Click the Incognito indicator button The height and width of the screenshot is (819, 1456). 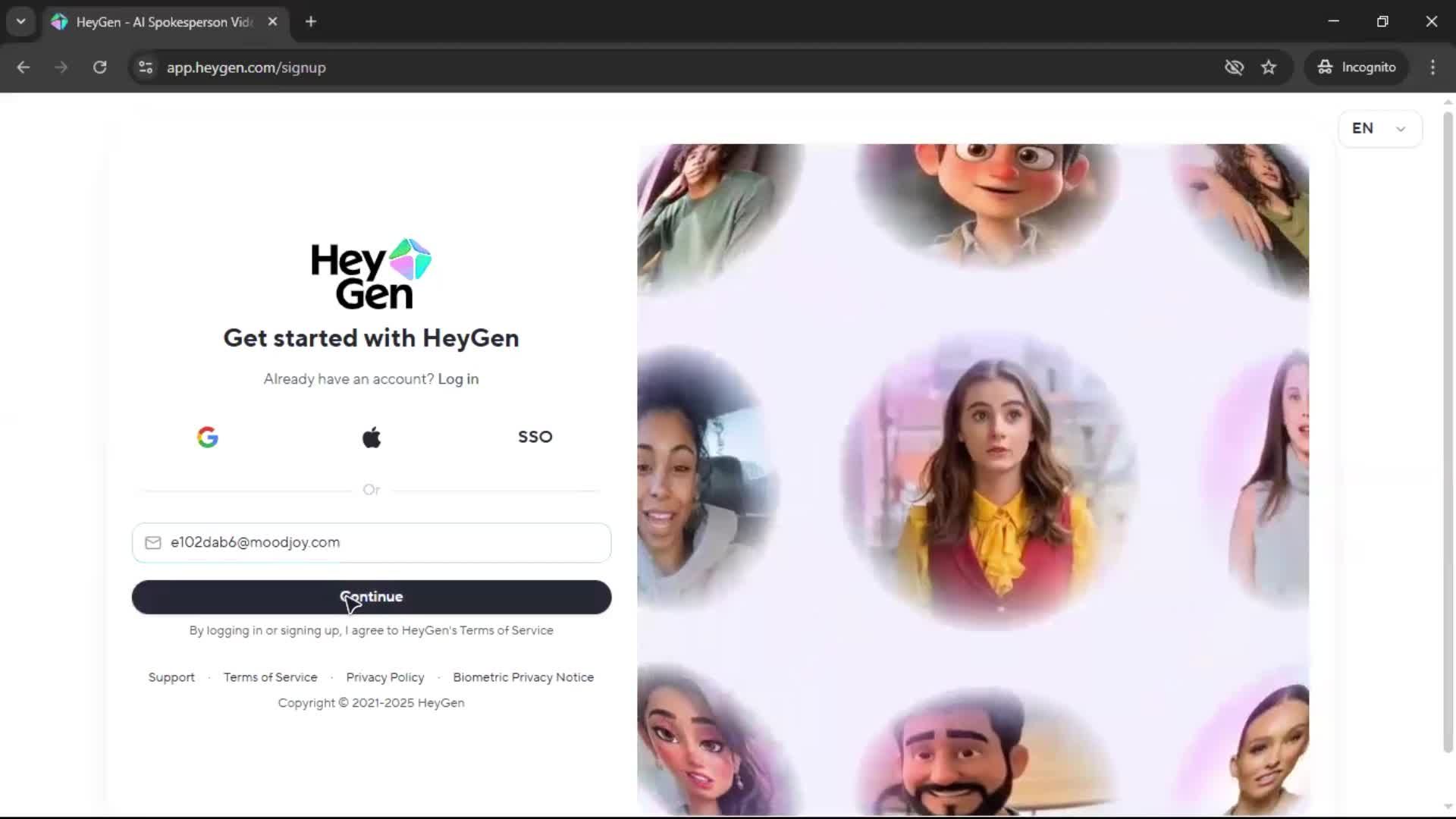pyautogui.click(x=1357, y=67)
